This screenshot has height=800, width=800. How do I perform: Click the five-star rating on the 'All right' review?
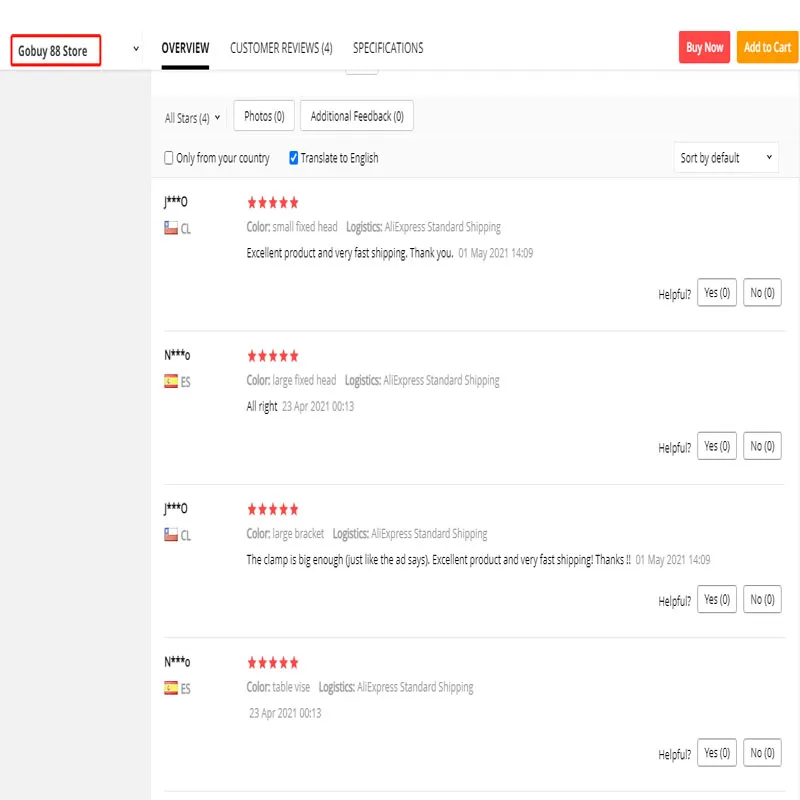[272, 356]
